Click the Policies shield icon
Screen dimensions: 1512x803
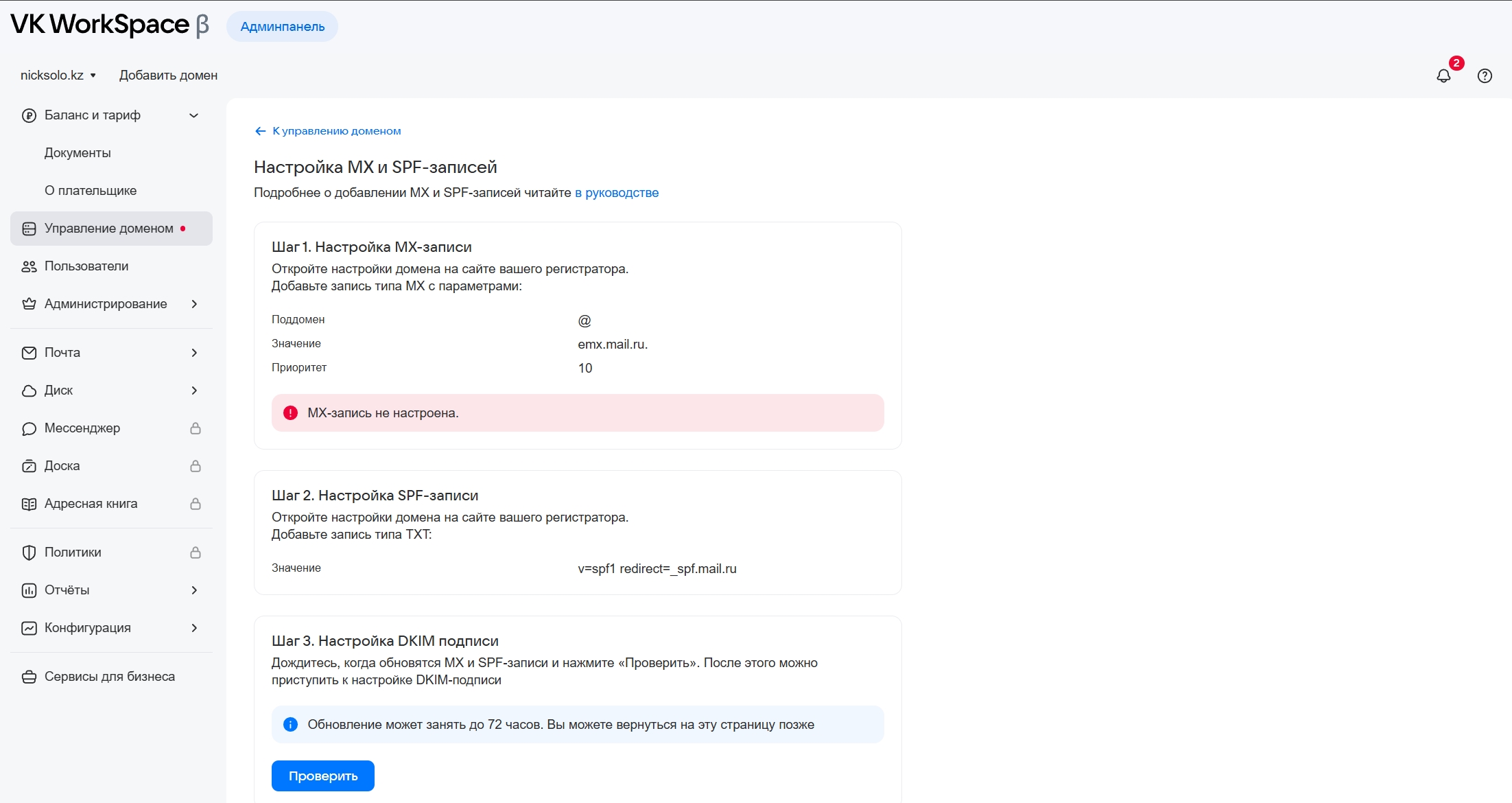pyautogui.click(x=29, y=552)
